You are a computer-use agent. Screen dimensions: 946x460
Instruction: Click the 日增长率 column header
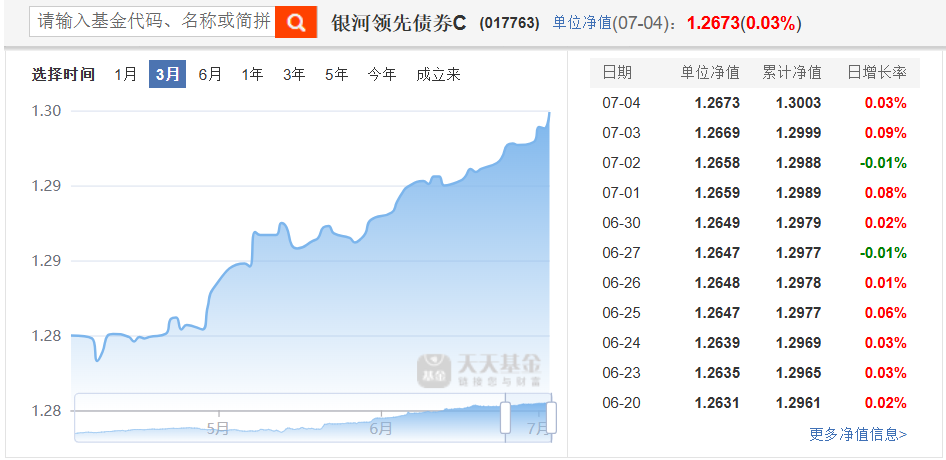tap(877, 72)
